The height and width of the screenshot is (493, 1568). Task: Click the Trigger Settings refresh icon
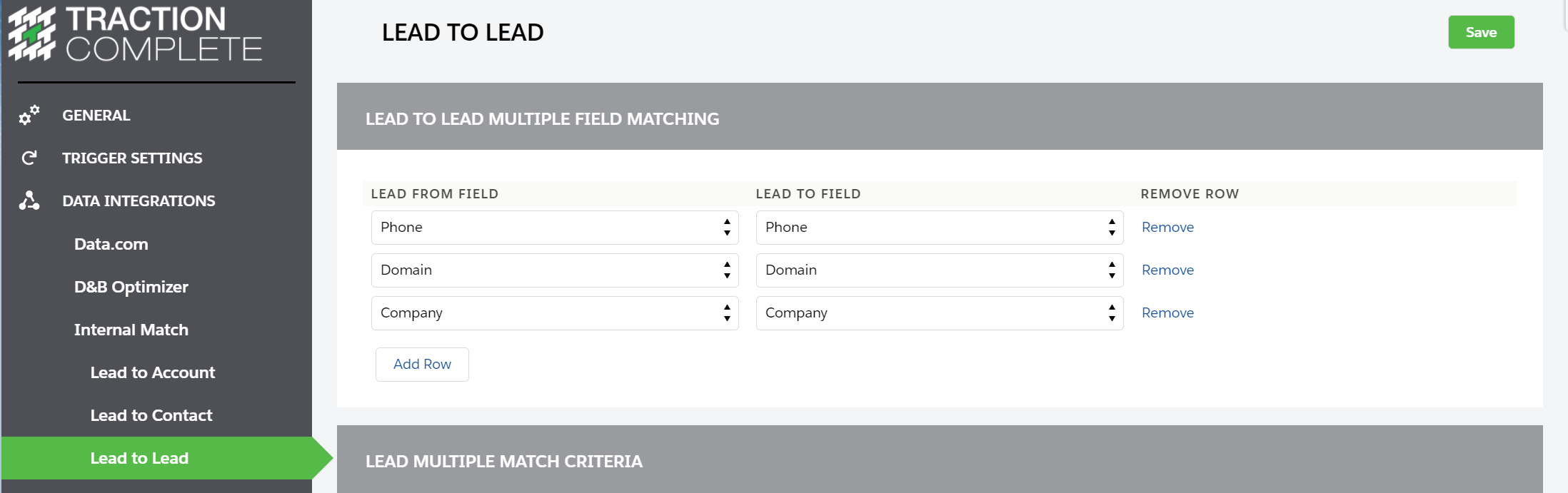[29, 158]
